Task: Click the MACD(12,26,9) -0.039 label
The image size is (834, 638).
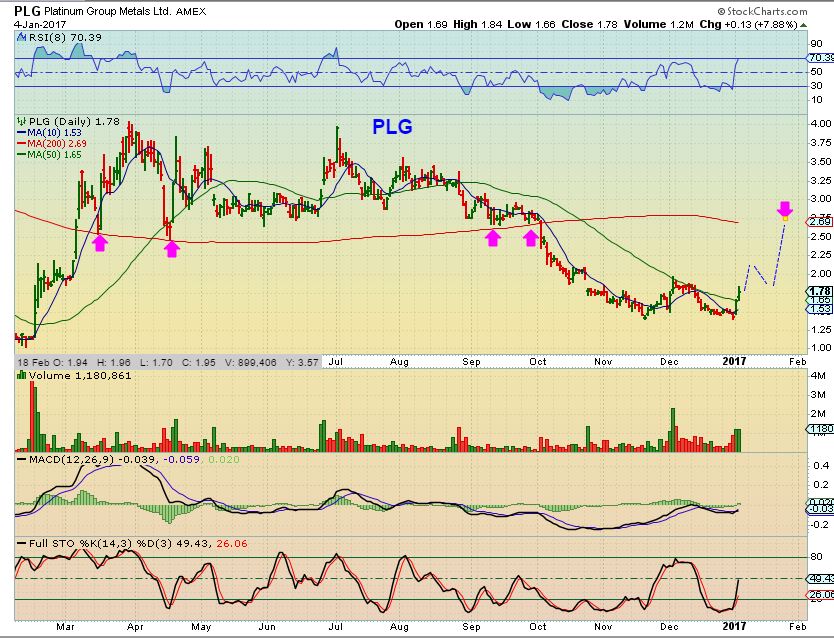Action: (x=91, y=459)
